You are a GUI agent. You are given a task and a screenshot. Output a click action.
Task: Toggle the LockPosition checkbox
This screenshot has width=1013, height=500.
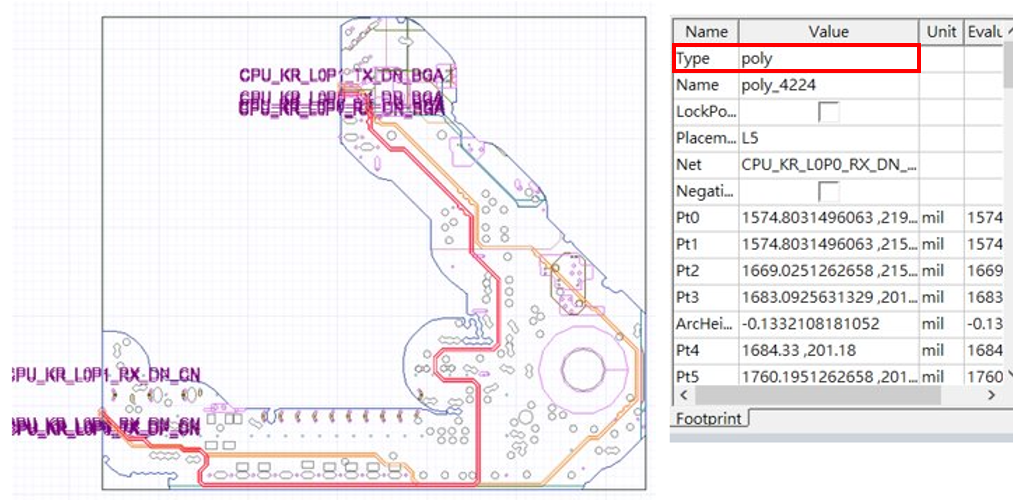pos(829,112)
